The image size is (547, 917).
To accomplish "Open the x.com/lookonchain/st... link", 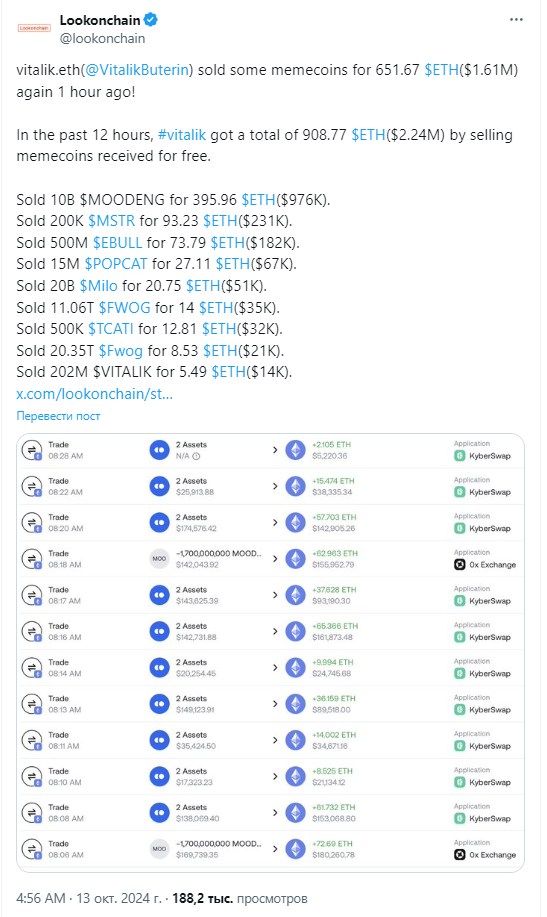I will (x=95, y=394).
